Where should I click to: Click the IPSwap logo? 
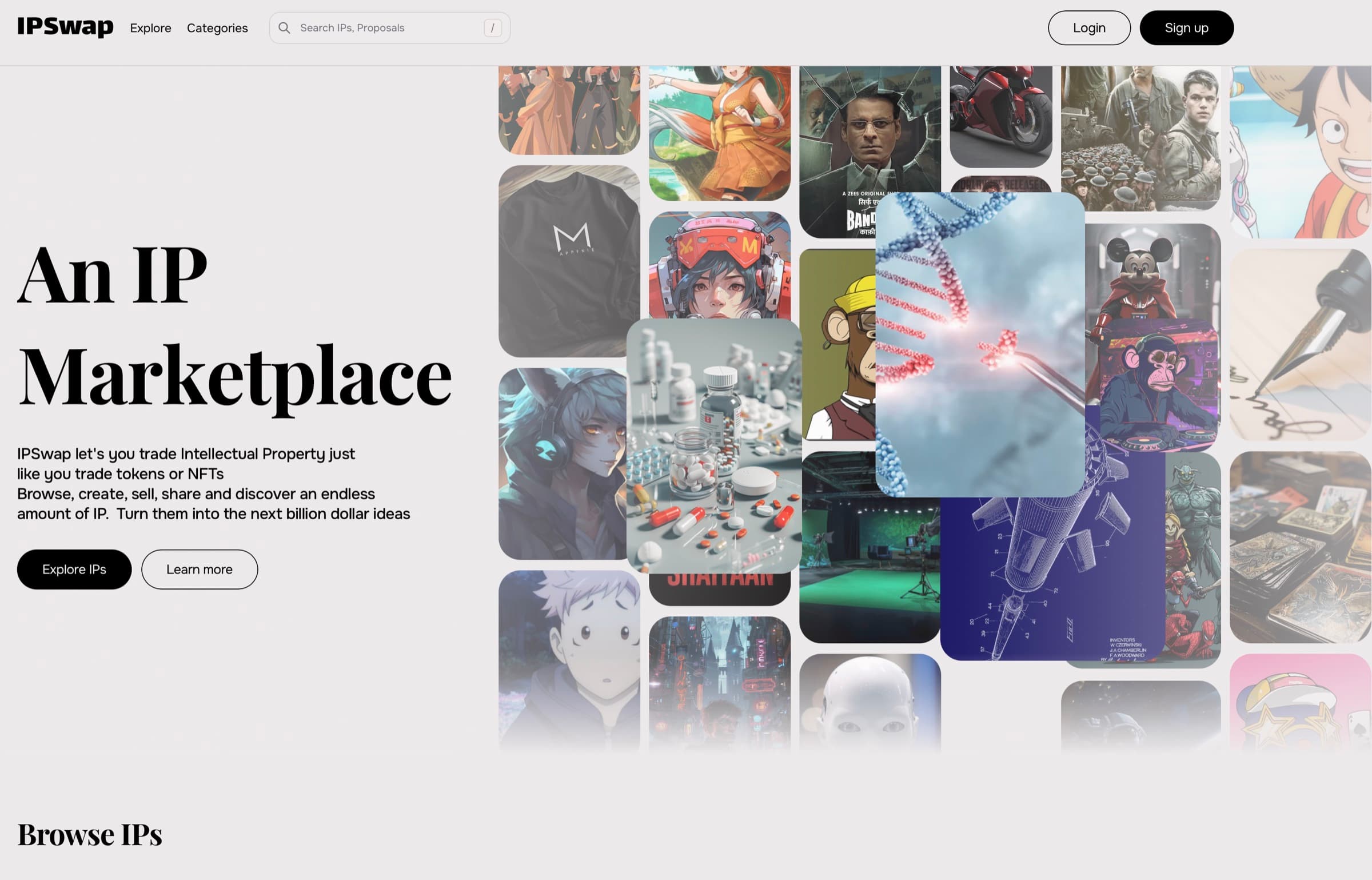pyautogui.click(x=65, y=27)
